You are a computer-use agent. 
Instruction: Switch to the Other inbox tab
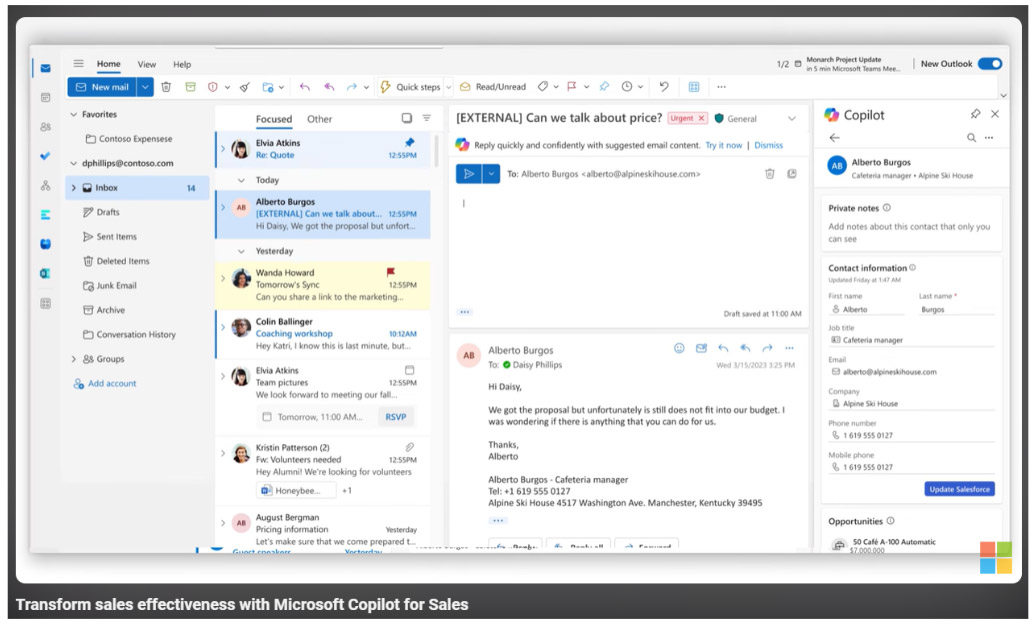coord(319,119)
